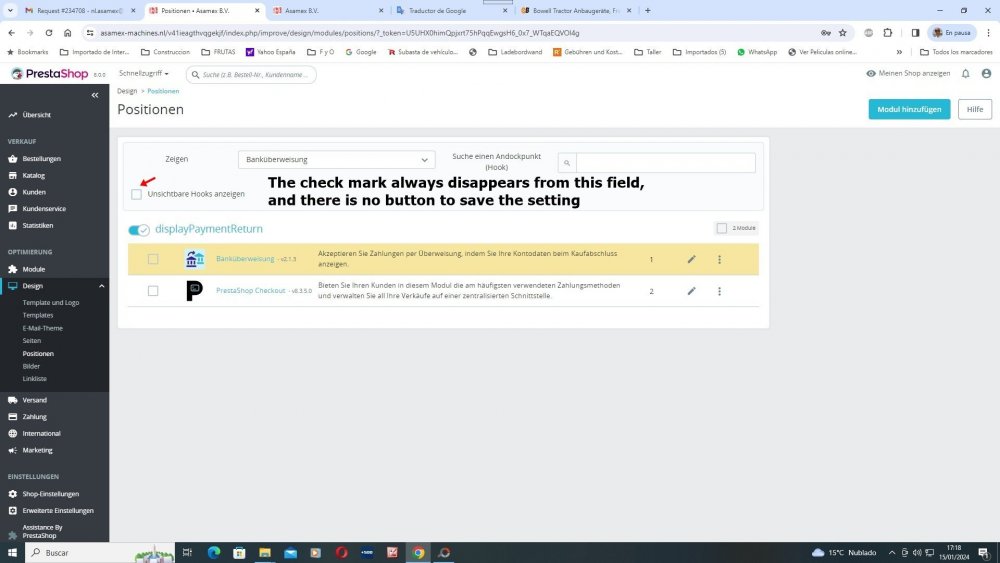Image resolution: width=1000 pixels, height=563 pixels.
Task: Click pencil edit icon for PrestaShop Checkout
Action: [x=691, y=291]
